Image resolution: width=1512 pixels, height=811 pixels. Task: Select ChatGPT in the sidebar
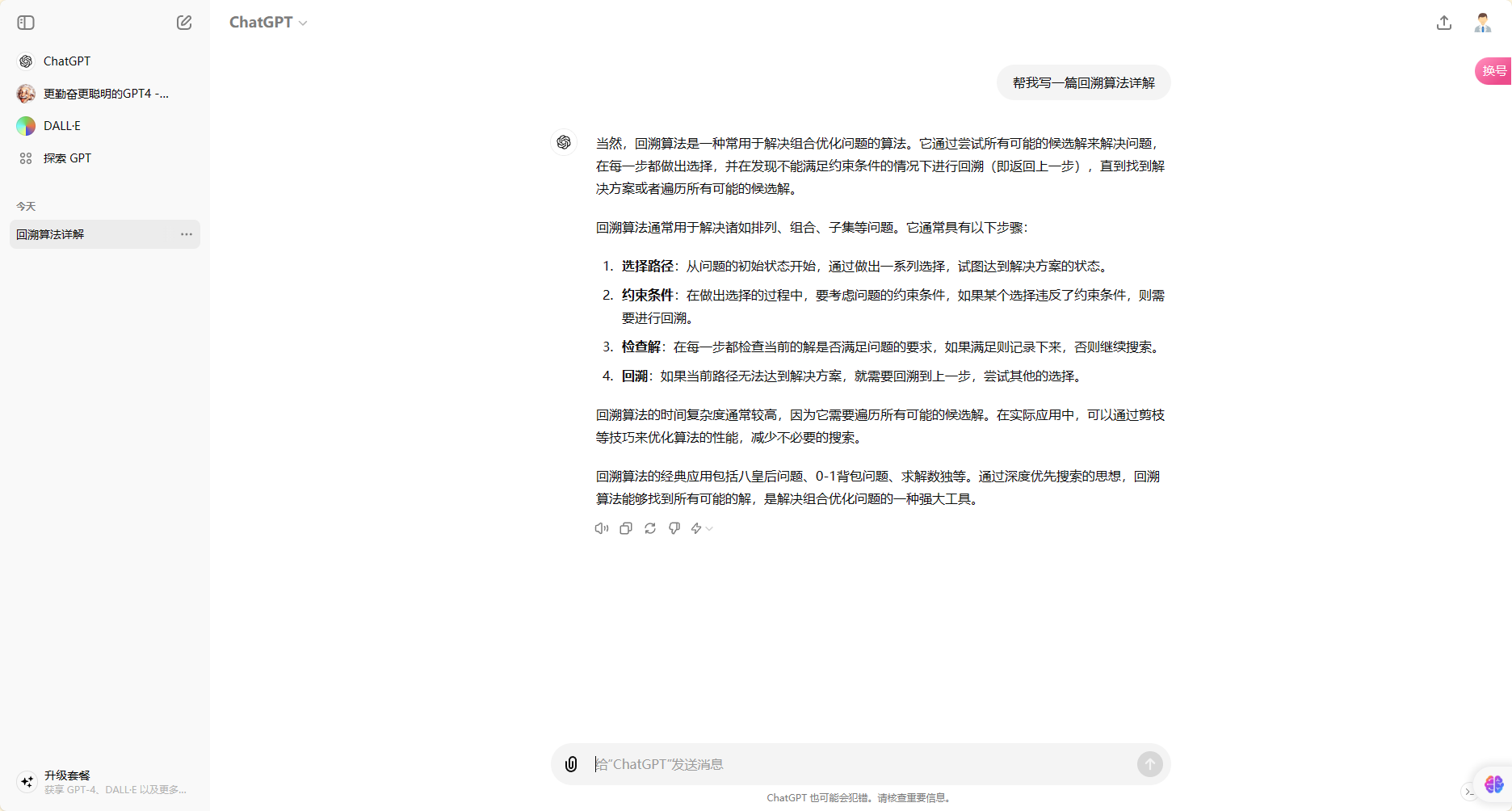[x=66, y=61]
